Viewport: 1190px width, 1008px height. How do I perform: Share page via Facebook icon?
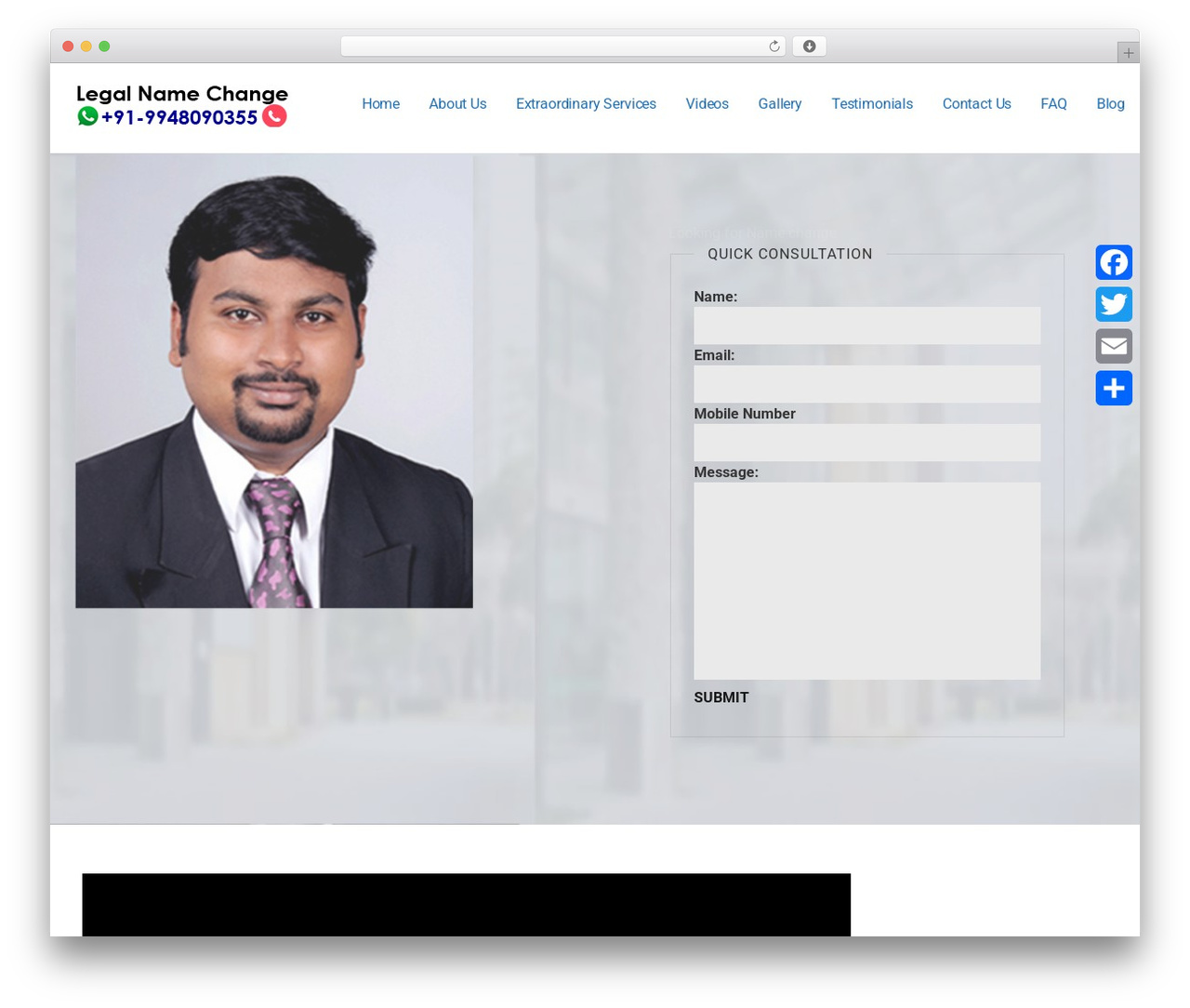pos(1114,262)
